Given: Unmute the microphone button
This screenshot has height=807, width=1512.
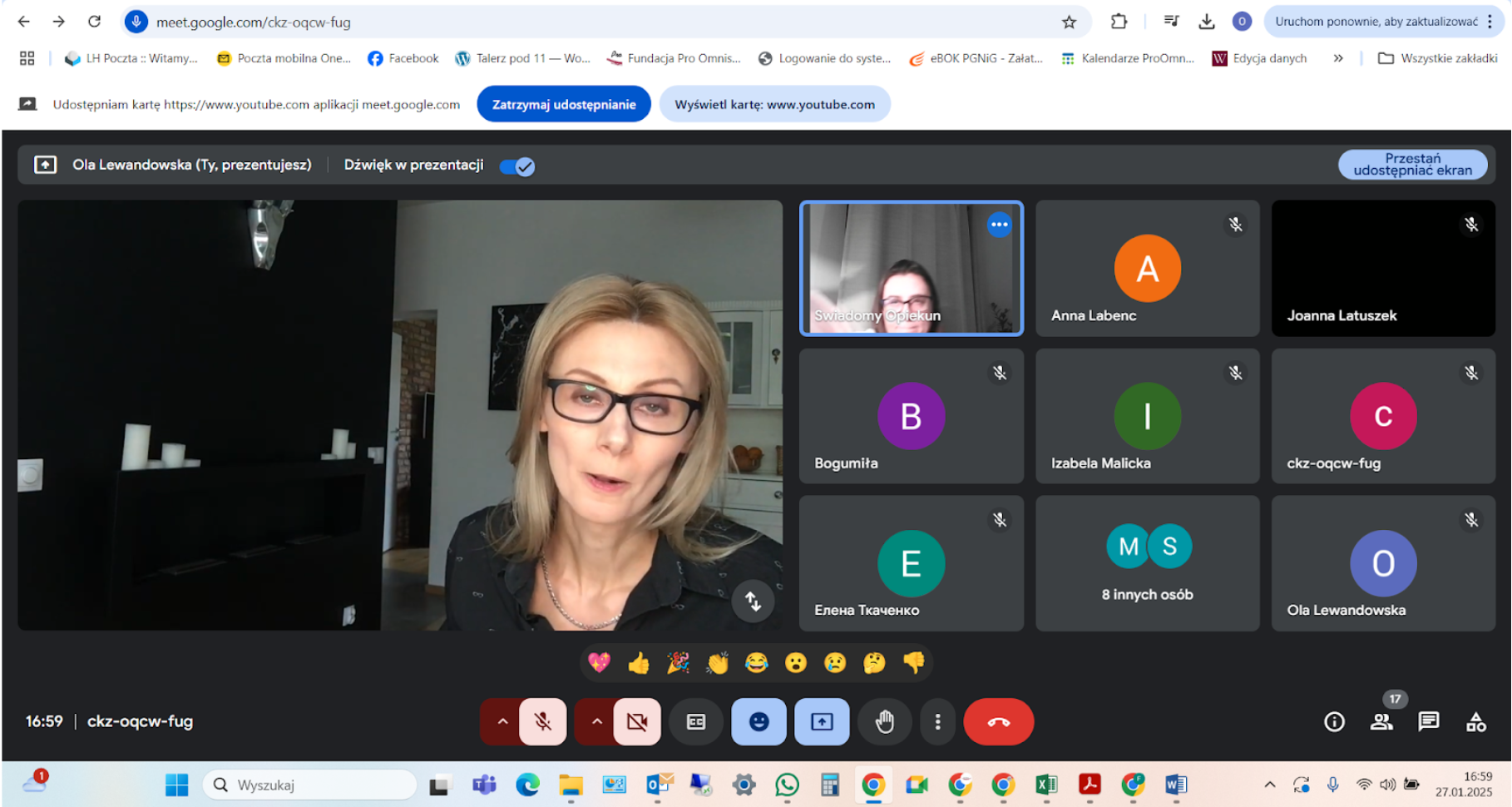Looking at the screenshot, I should tap(543, 721).
